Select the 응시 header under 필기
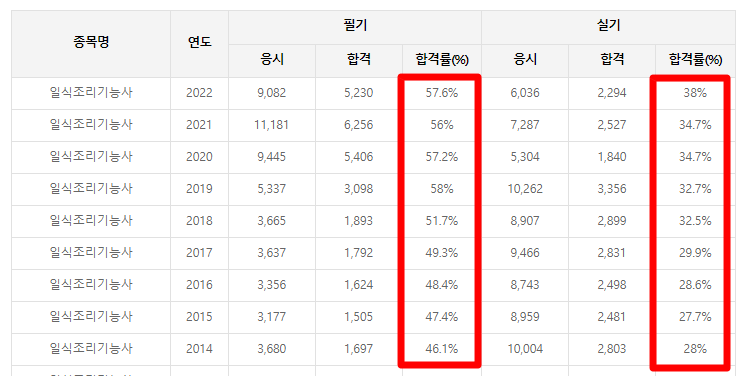Screen dimensions: 739x376 pos(272,59)
